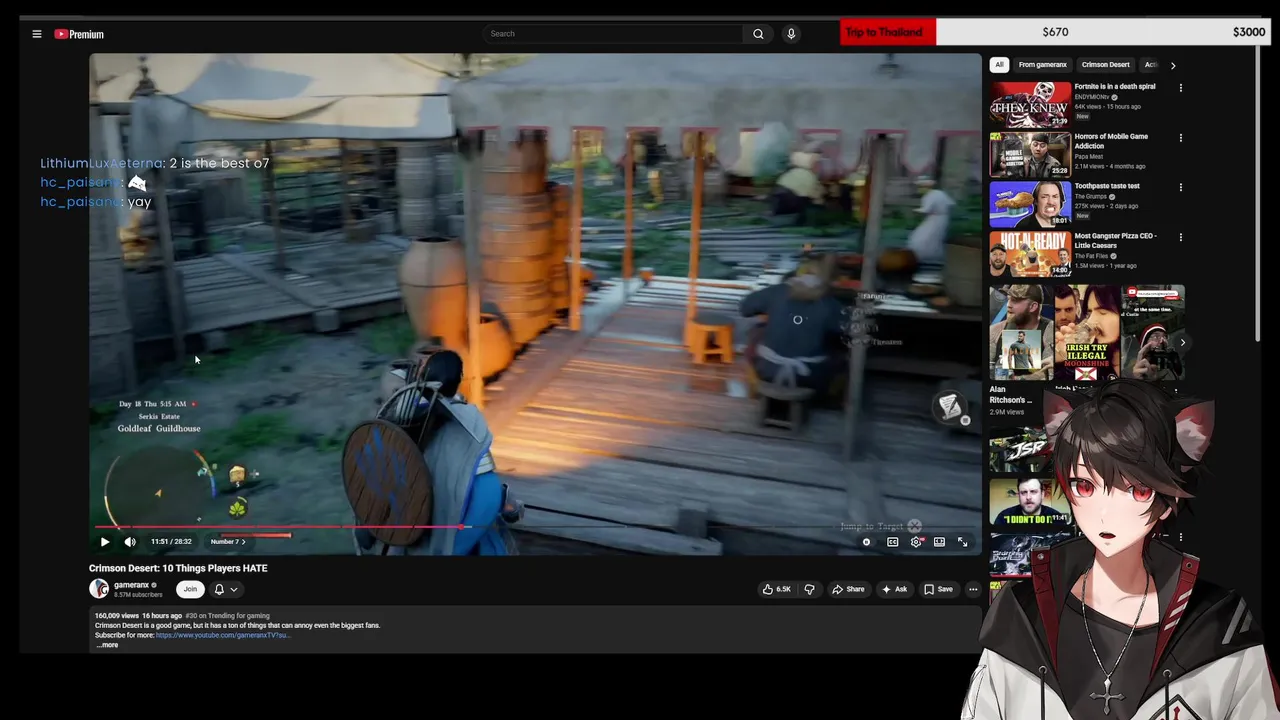Open options menu for Horrors of Mobile Game video
The width and height of the screenshot is (1280, 720).
[x=1181, y=138]
